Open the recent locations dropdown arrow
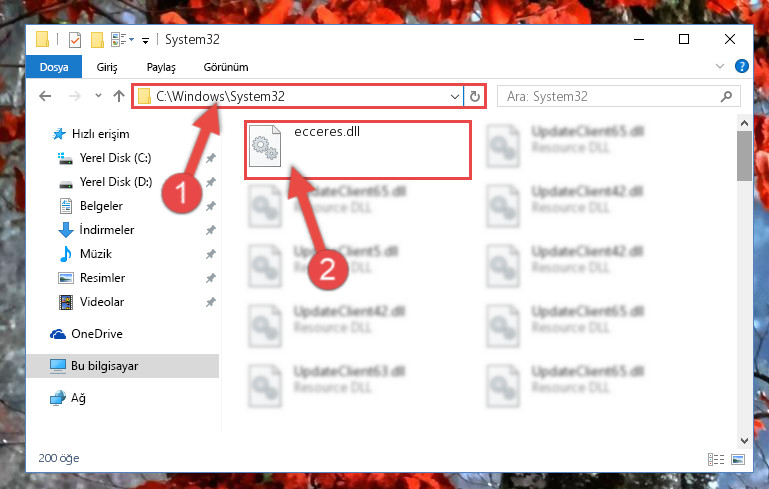 click(98, 96)
